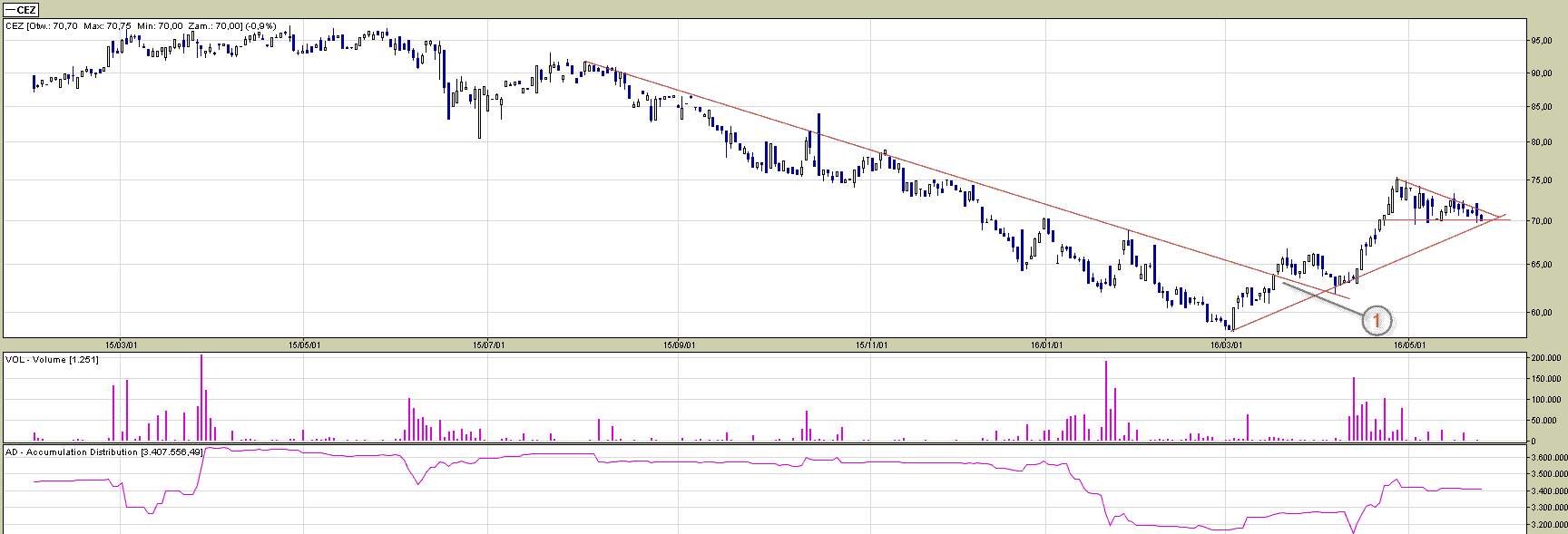Click the CEZ open/max/min/close header text
Screen dimensions: 1568x534
[x=140, y=26]
